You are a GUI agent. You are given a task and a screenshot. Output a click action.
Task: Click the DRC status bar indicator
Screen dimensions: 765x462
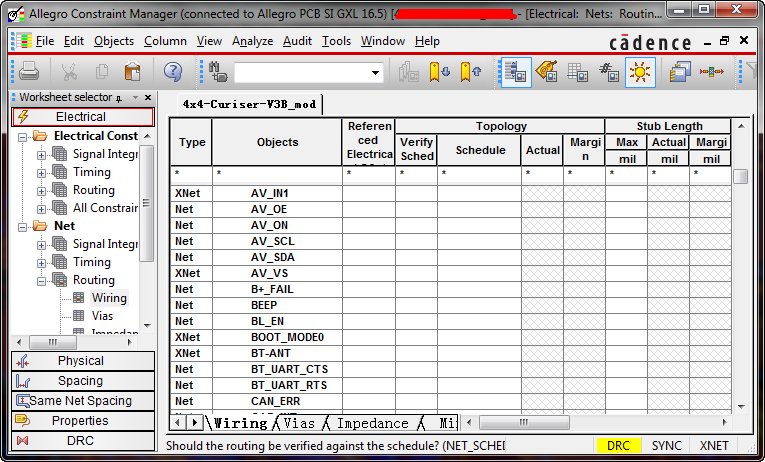click(x=618, y=445)
